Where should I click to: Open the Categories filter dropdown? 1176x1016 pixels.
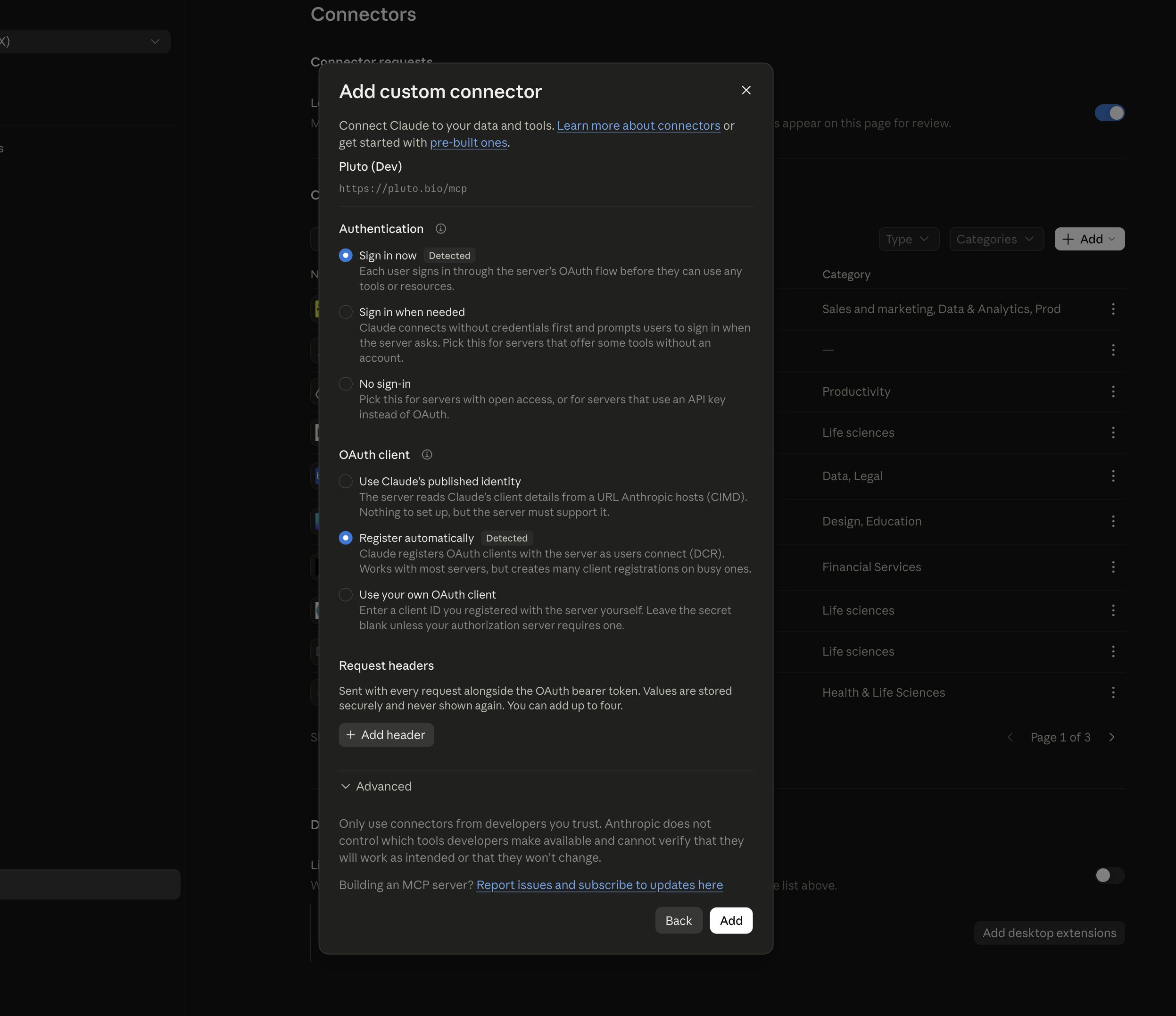click(x=996, y=239)
